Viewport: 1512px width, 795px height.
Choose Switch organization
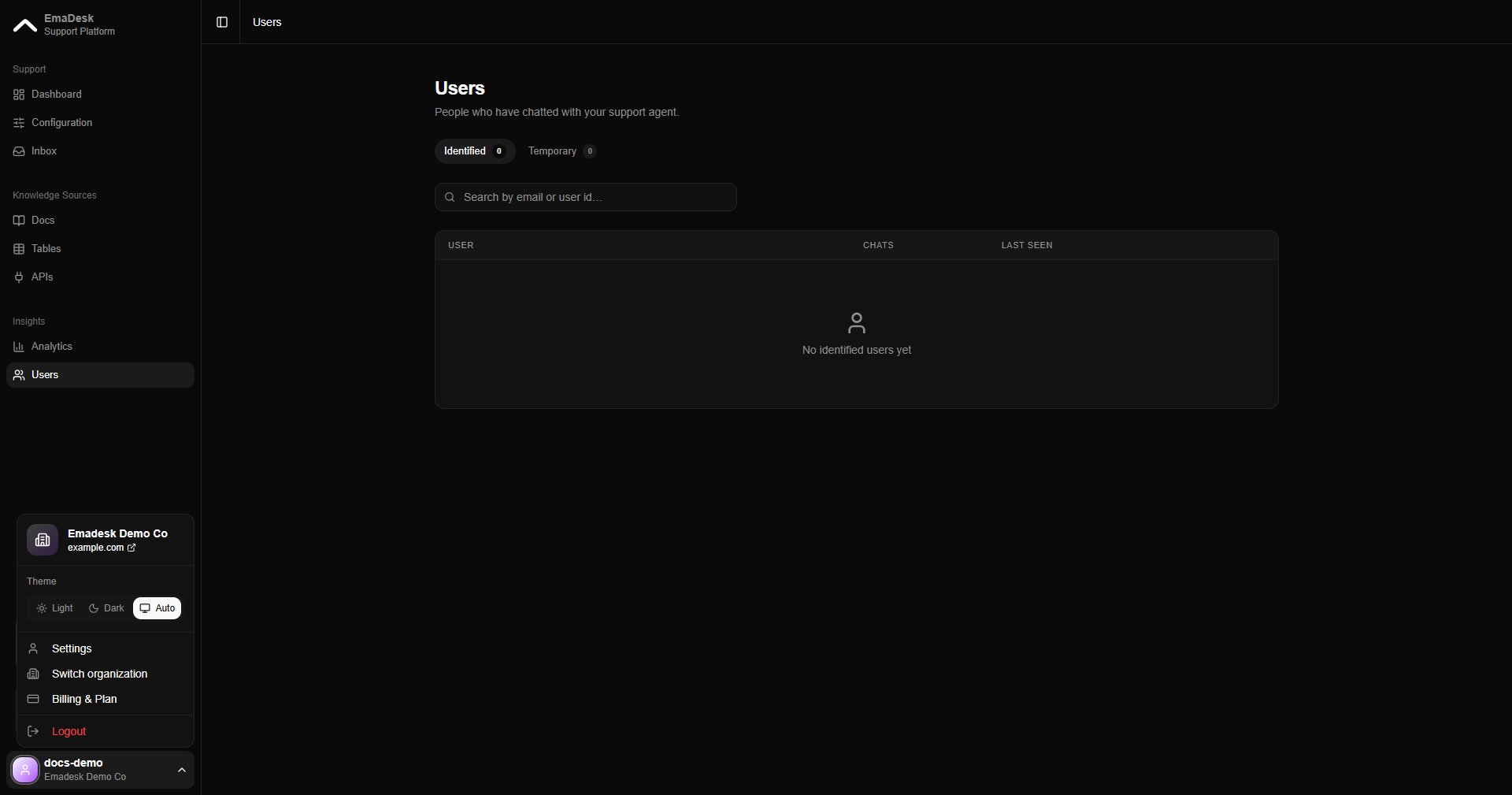(105, 674)
